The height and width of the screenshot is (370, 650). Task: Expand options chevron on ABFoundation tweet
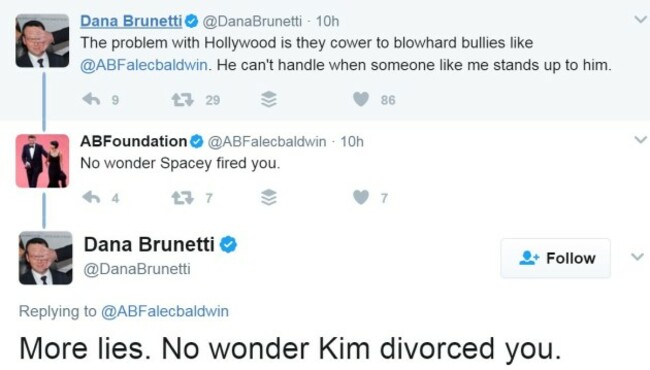(640, 140)
